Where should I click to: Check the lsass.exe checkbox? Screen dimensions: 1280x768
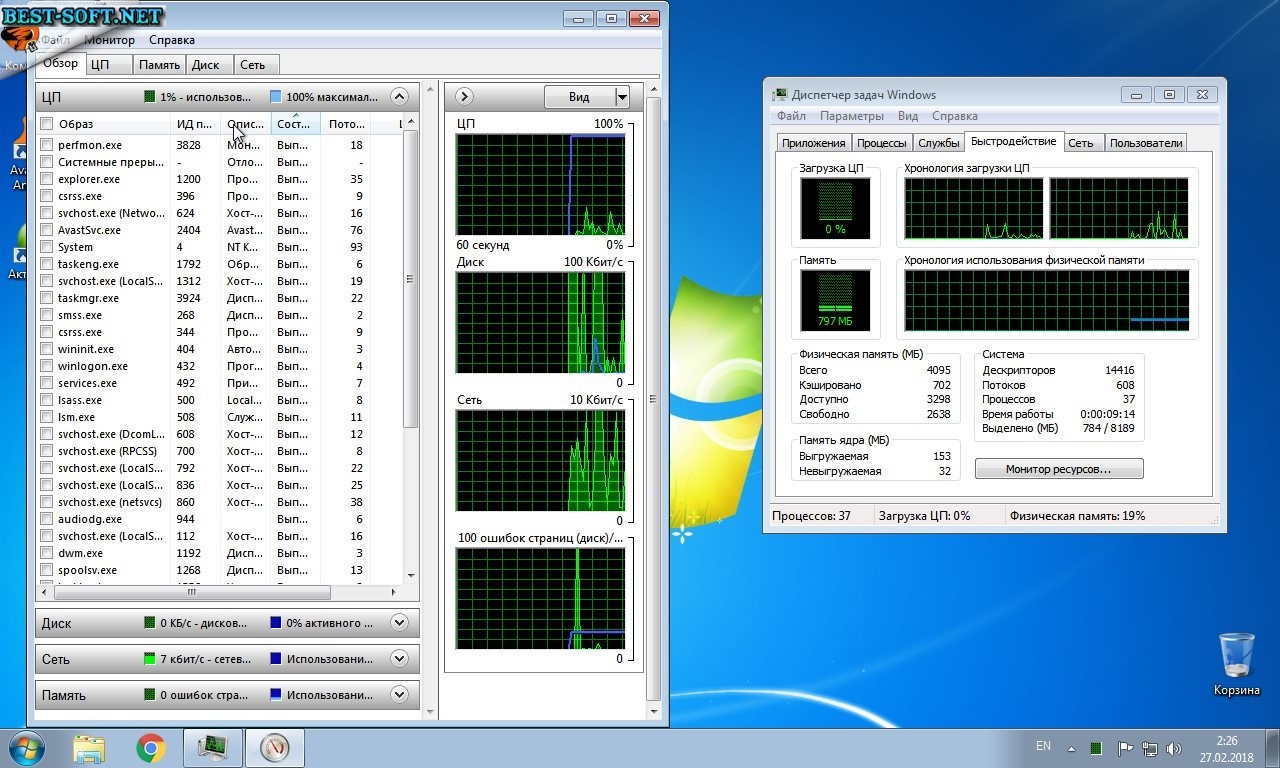tap(47, 400)
